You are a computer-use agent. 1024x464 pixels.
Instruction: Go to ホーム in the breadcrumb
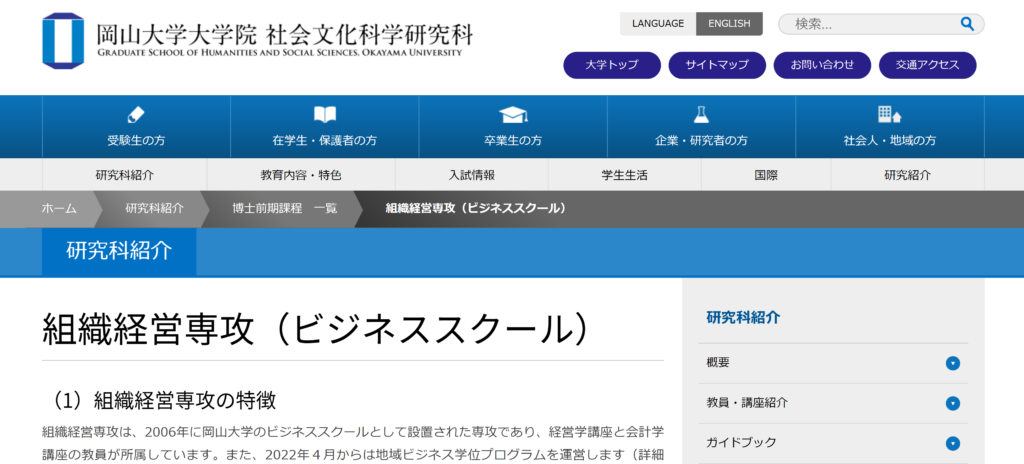(59, 208)
